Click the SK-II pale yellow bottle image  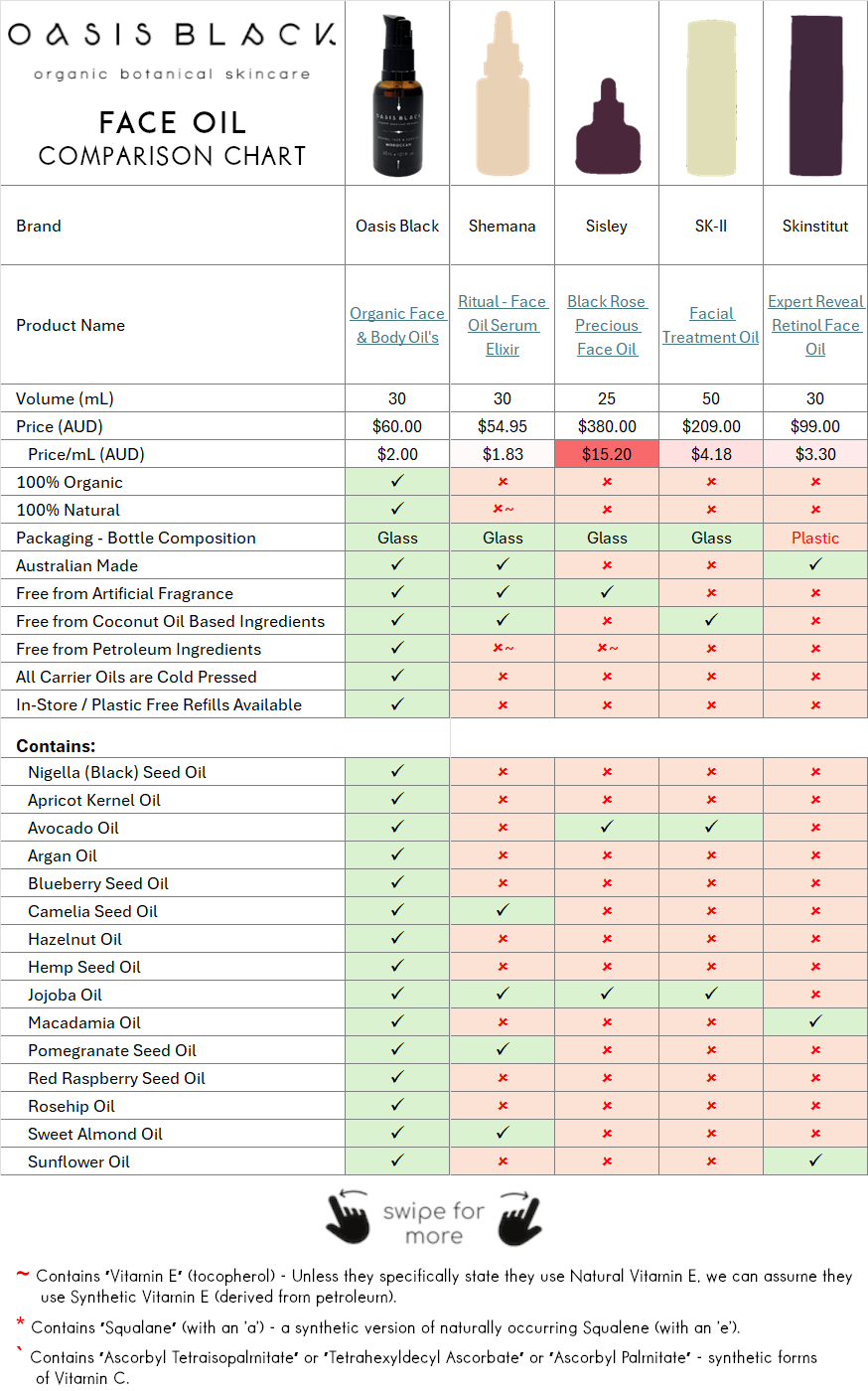point(711,96)
